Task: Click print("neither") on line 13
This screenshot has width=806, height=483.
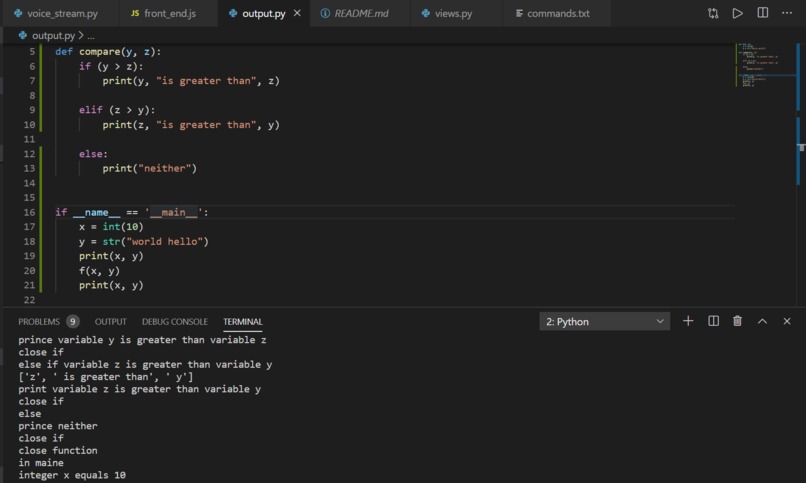Action: [x=149, y=169]
